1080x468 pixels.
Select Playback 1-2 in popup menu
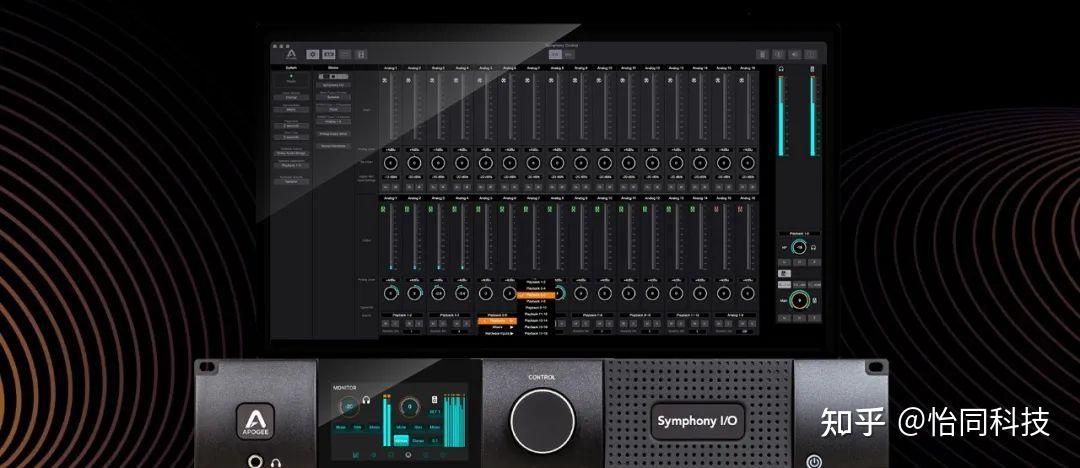pyautogui.click(x=536, y=282)
